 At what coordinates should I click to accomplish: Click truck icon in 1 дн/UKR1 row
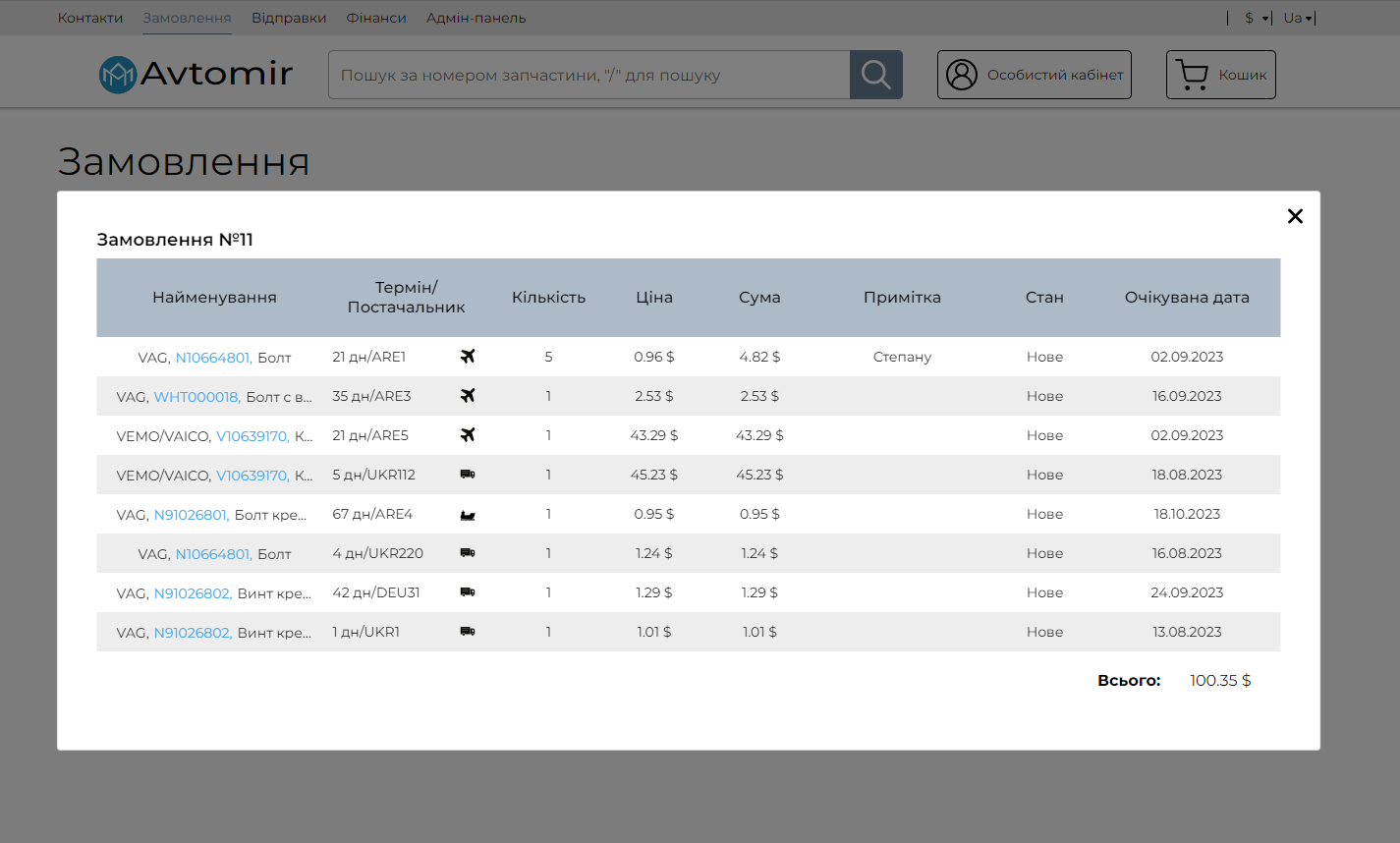468,632
